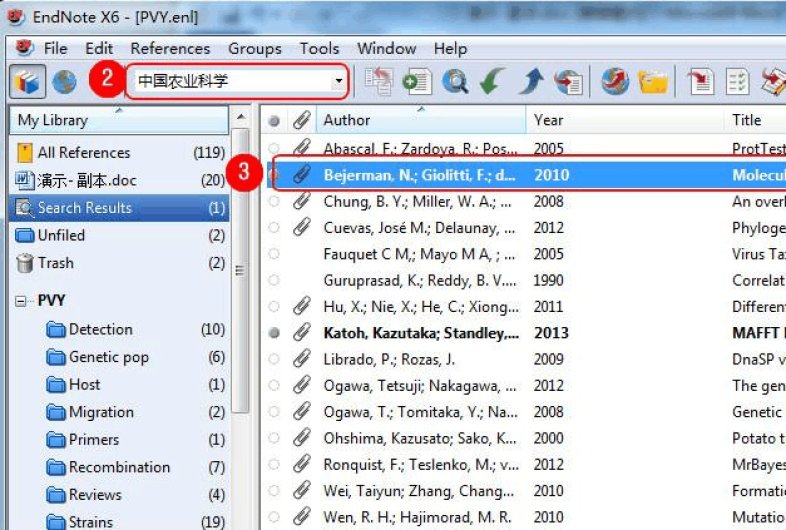786x530 pixels.
Task: Sort by Author column header
Action: (422, 120)
